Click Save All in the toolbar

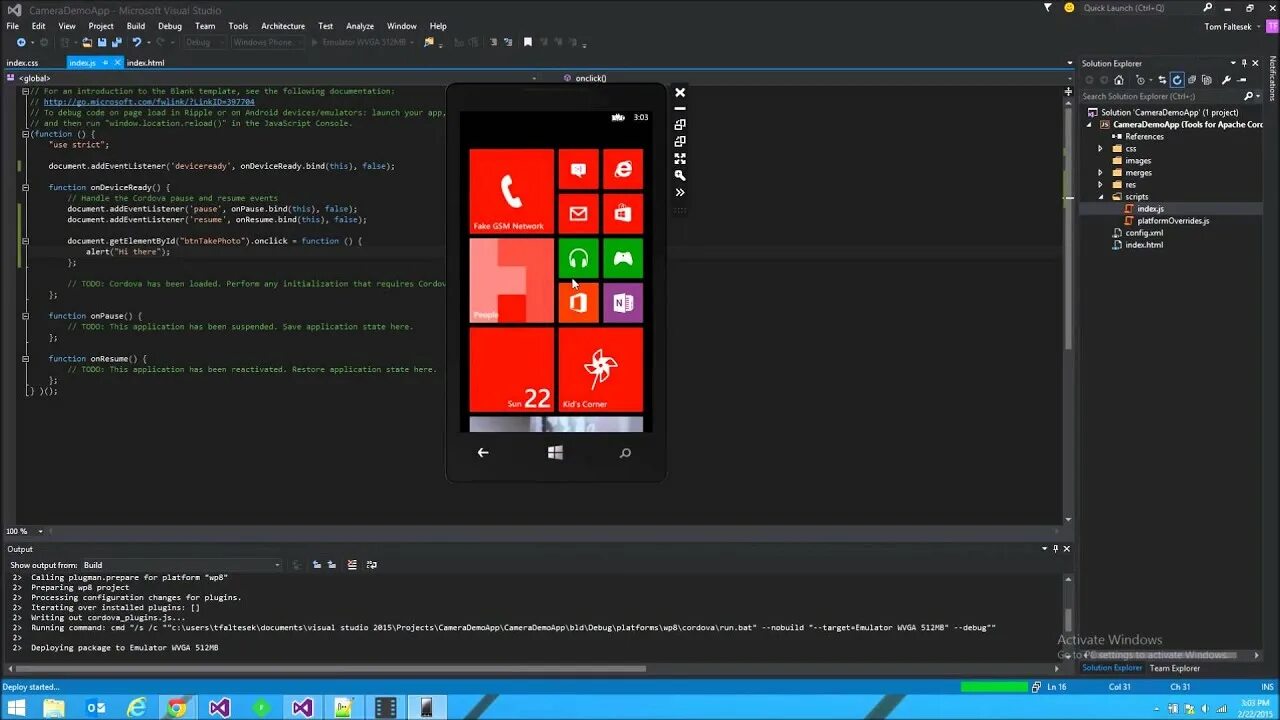point(115,42)
